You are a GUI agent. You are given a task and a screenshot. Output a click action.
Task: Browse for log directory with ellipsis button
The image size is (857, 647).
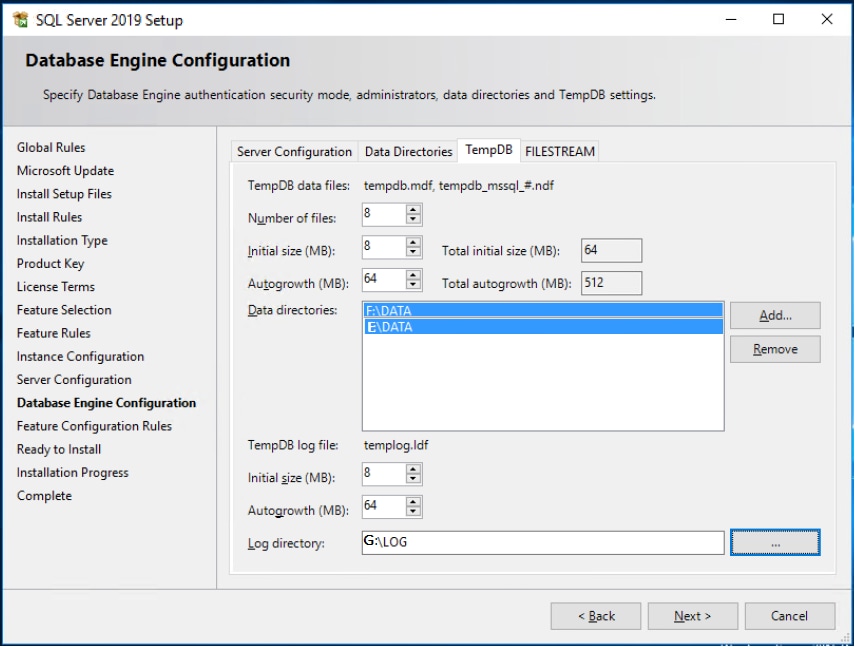pos(775,543)
